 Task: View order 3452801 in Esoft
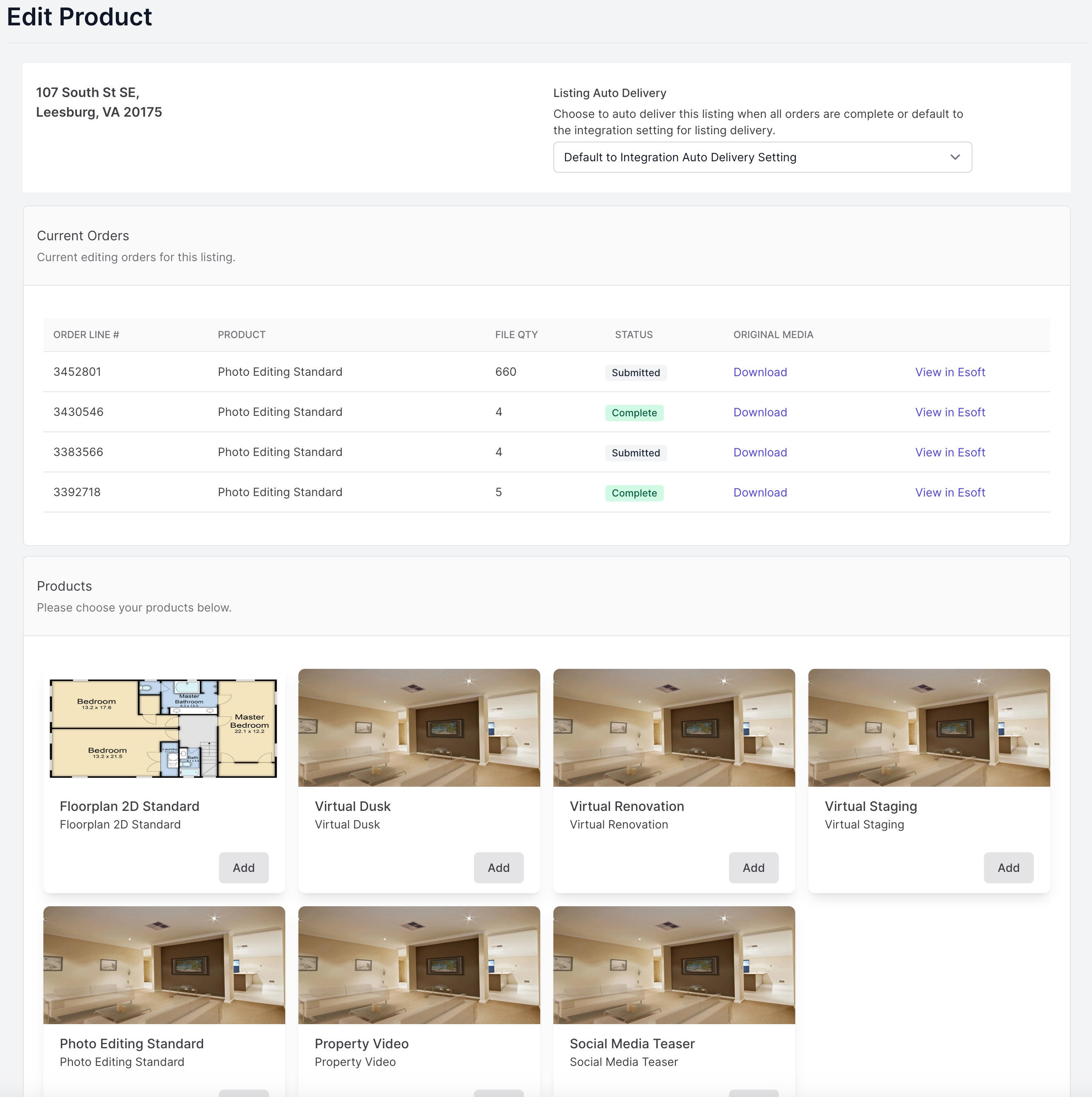coord(950,372)
